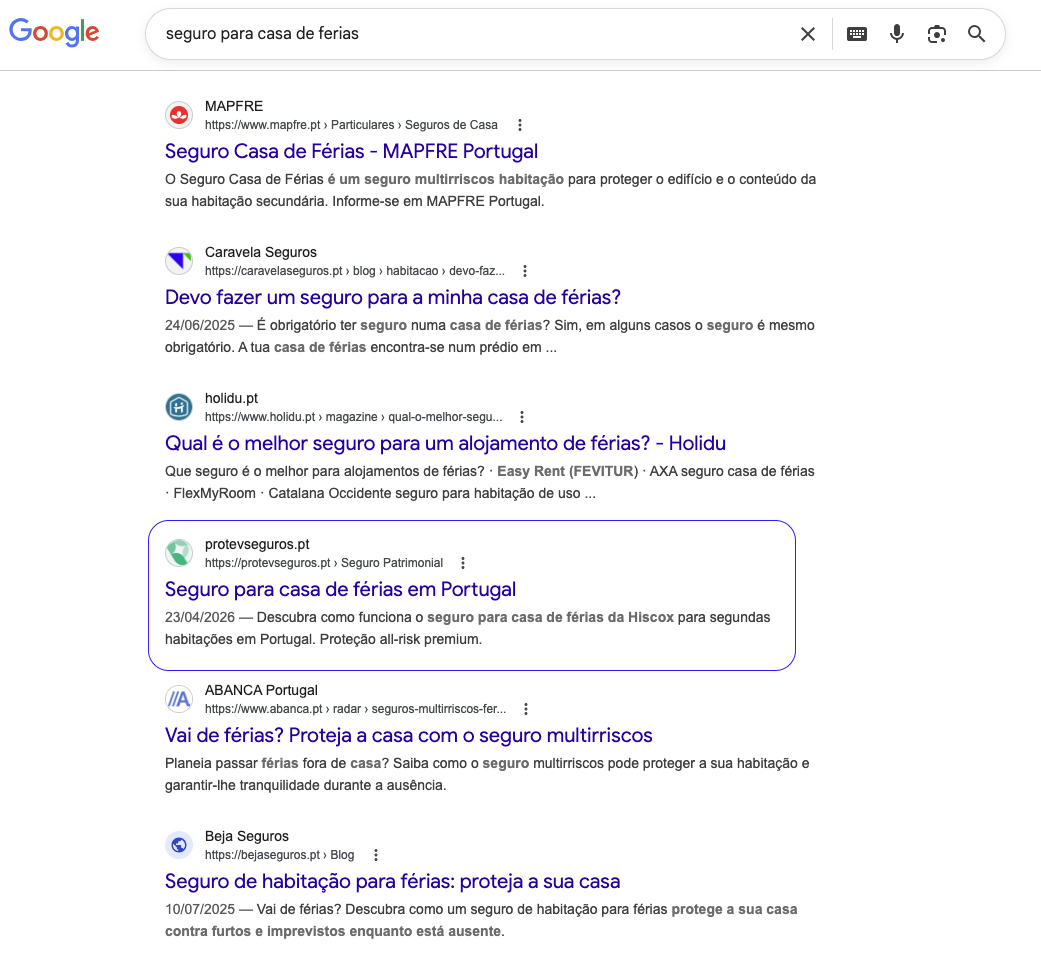Clear the search box with the X icon
Screen dimensions: 1041x969
pyautogui.click(x=807, y=34)
